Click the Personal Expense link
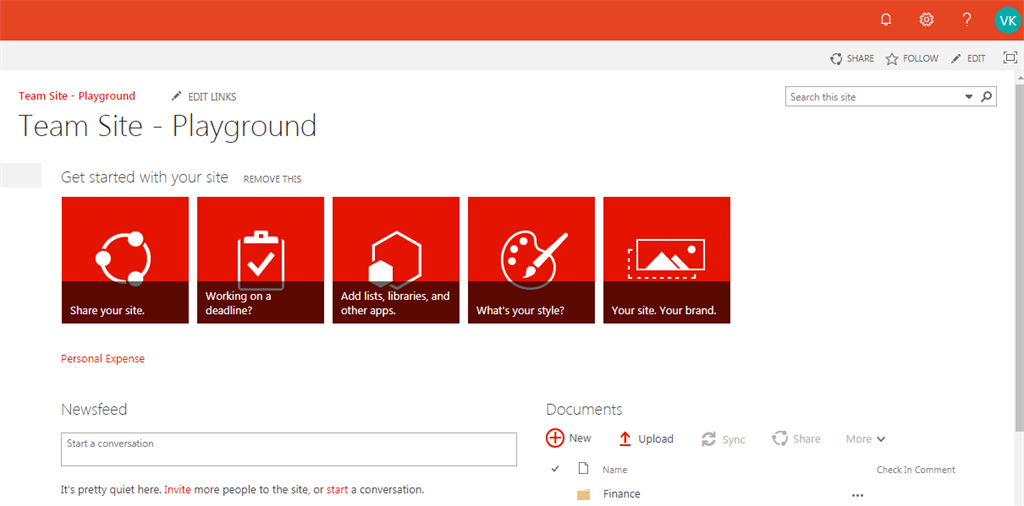This screenshot has height=506, width=1024. 103,359
